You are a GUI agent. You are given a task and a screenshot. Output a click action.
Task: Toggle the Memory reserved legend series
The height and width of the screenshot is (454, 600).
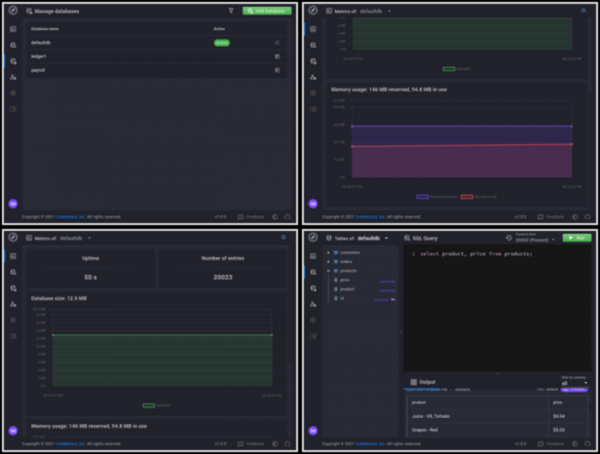(422, 197)
